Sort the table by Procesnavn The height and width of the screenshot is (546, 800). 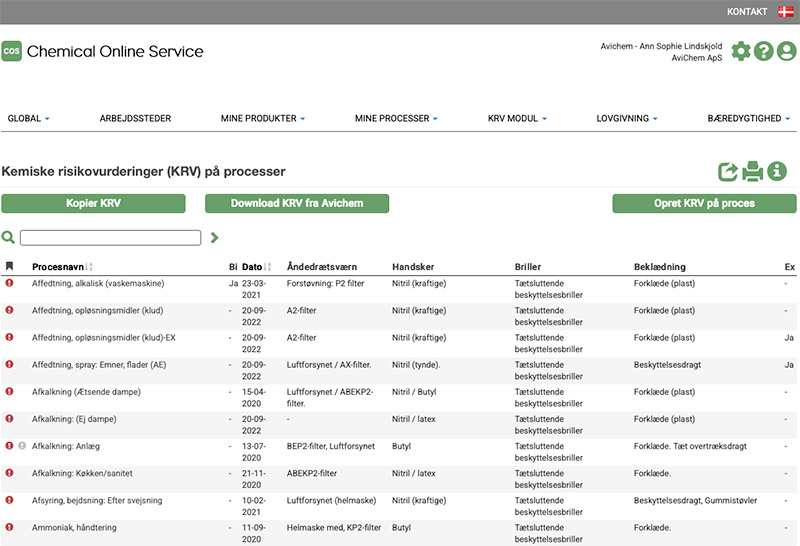tap(62, 267)
